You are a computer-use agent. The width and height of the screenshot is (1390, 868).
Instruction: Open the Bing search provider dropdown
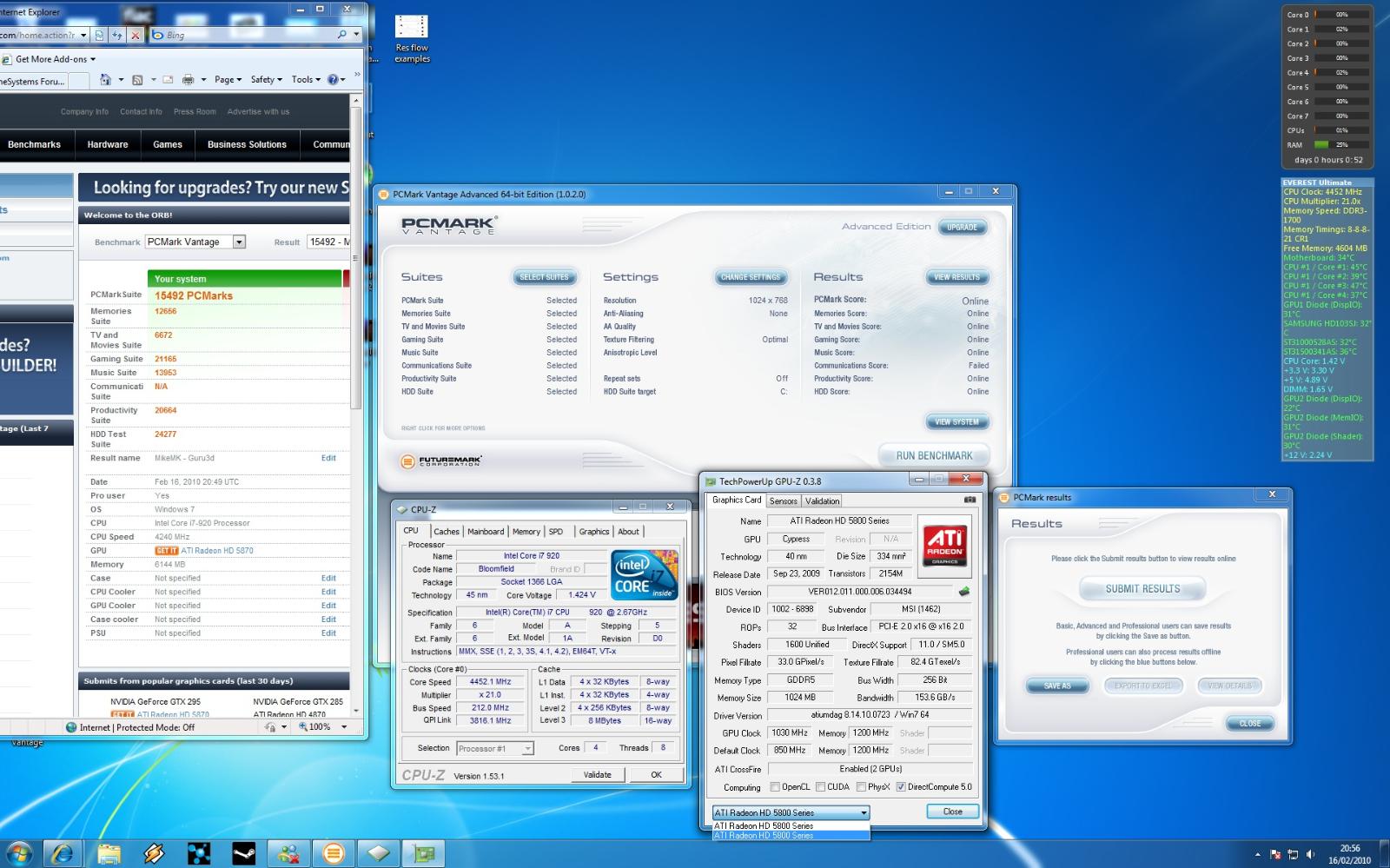point(356,35)
